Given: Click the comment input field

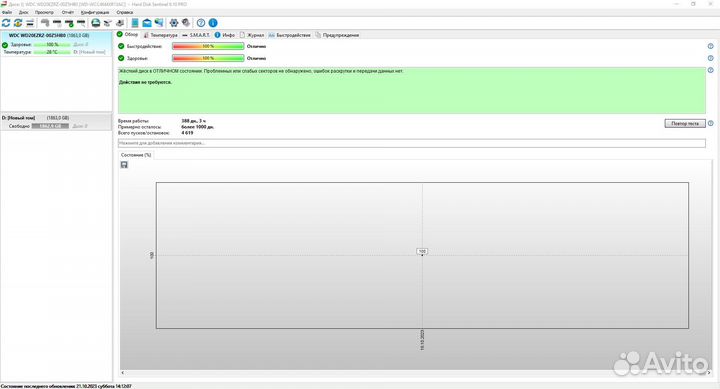Looking at the screenshot, I should tap(411, 143).
